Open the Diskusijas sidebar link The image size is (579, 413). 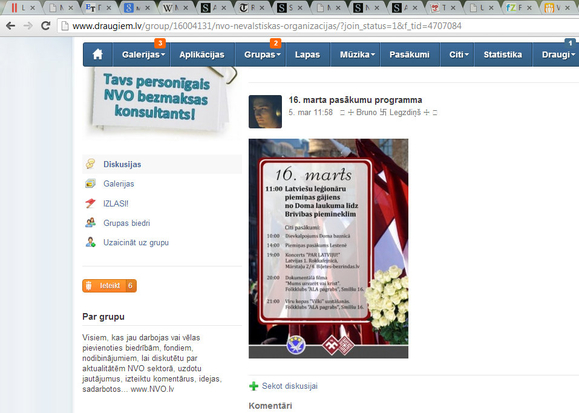122,164
